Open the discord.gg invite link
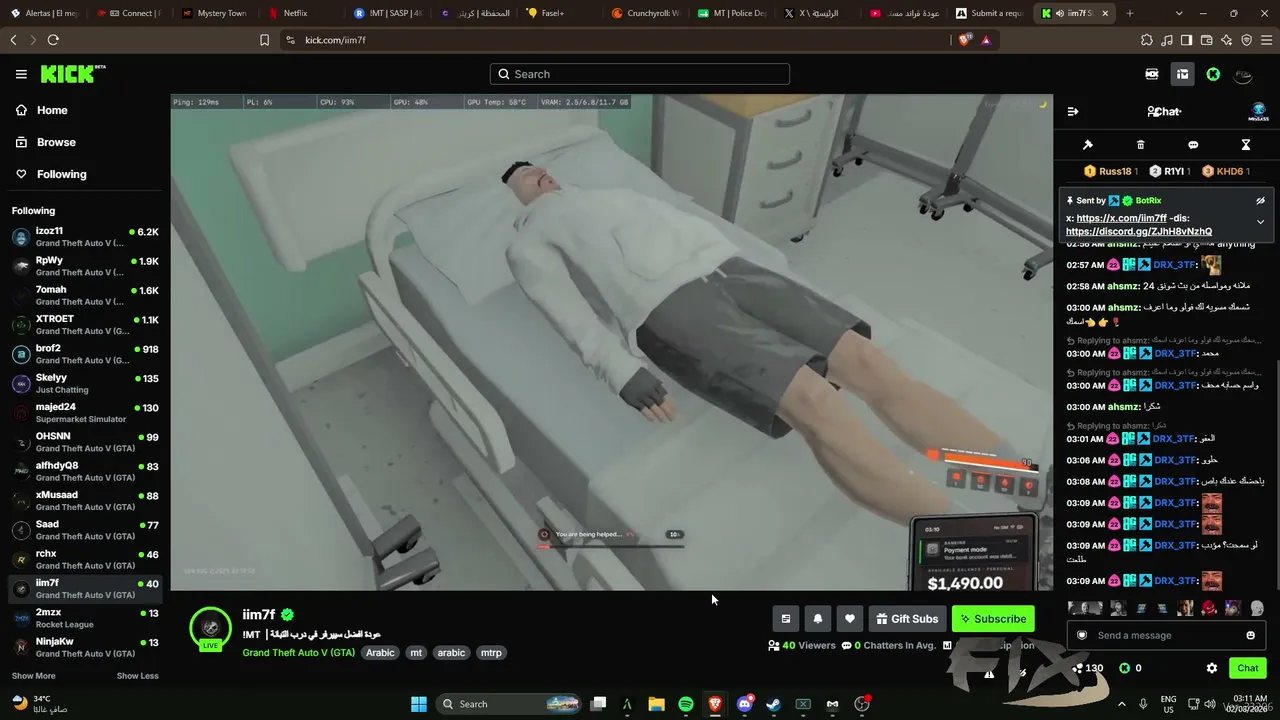The height and width of the screenshot is (720, 1280). 1139,231
